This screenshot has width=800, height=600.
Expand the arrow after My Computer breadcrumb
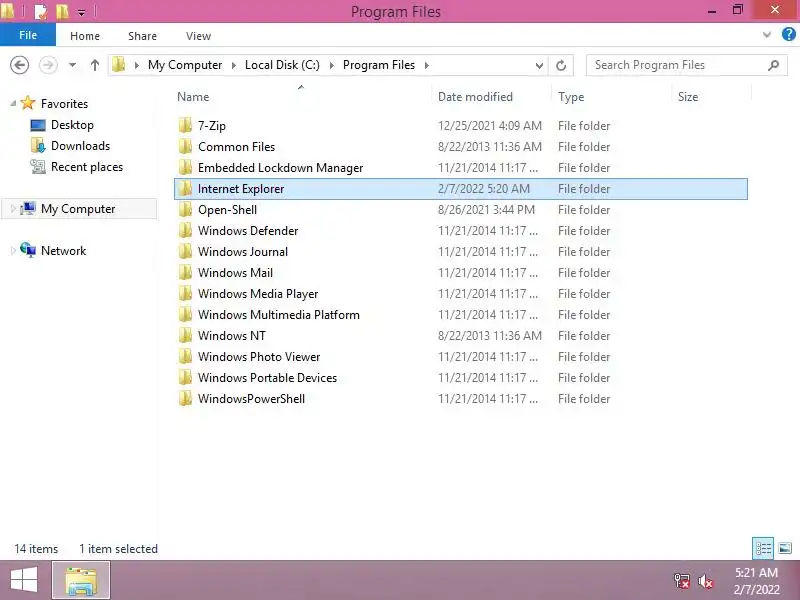coord(234,65)
